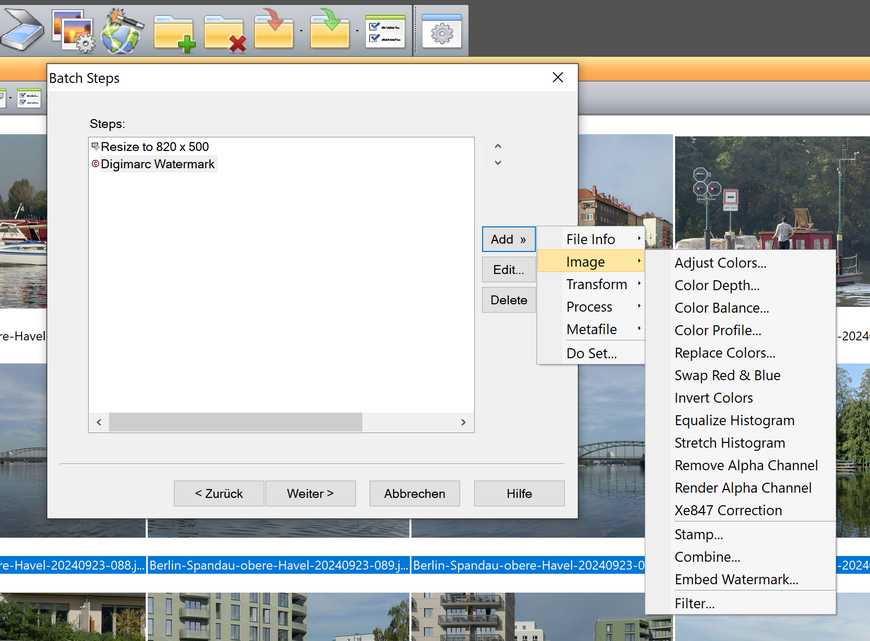Expand the File Info submenu
The image size is (870, 641).
591,239
